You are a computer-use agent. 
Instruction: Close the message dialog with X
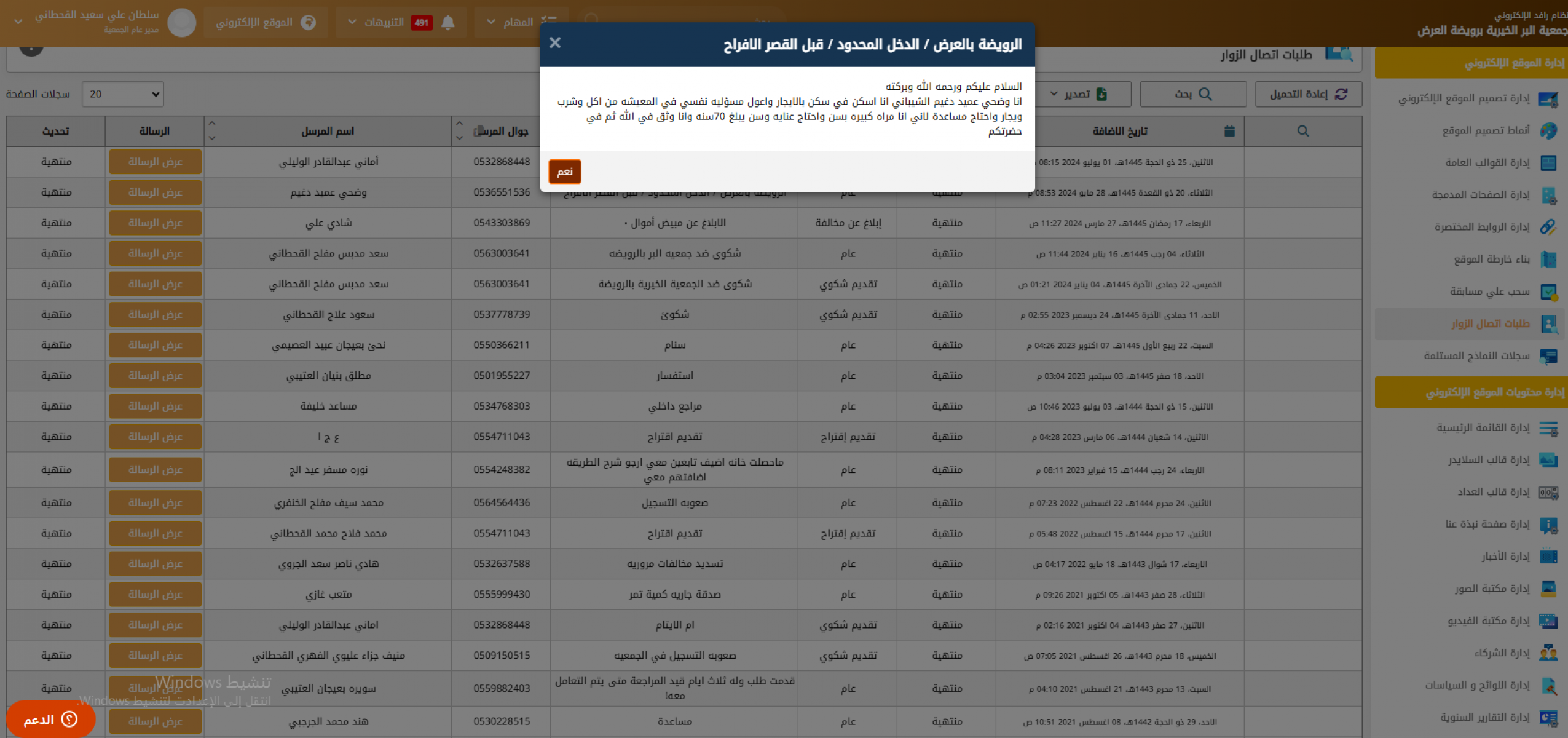pos(555,42)
